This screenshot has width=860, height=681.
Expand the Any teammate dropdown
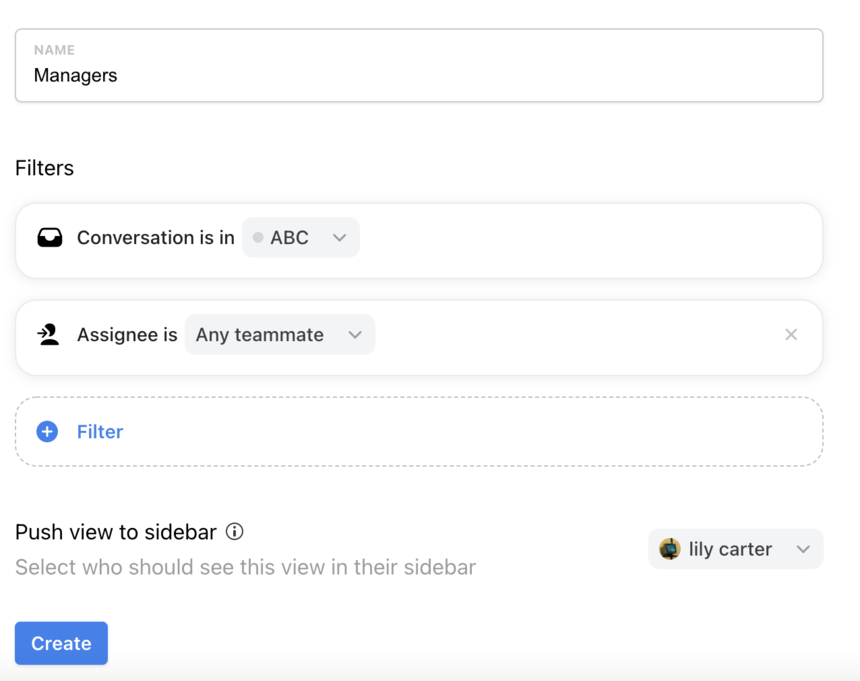[280, 334]
